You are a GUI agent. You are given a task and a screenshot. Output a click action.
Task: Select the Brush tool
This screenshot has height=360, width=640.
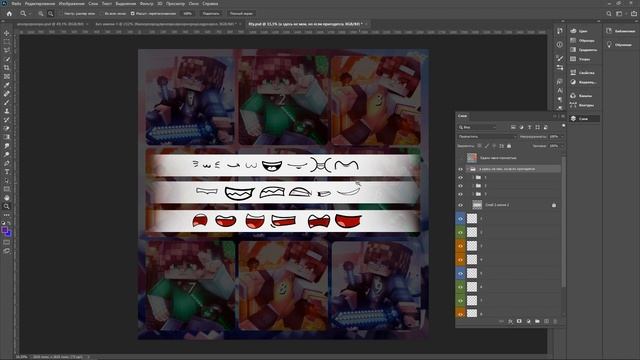point(7,102)
